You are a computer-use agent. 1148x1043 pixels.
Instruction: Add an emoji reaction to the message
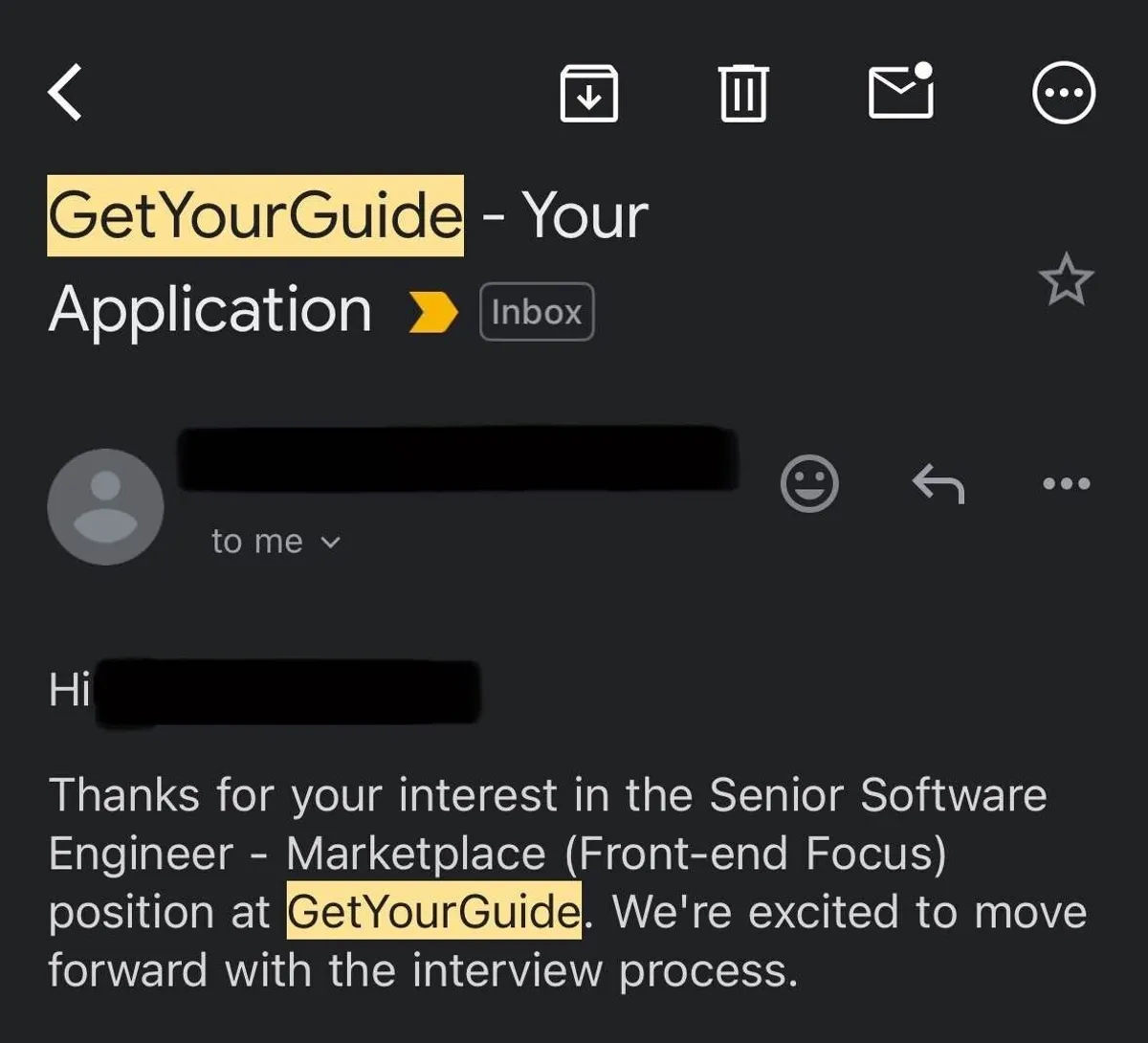tap(809, 483)
